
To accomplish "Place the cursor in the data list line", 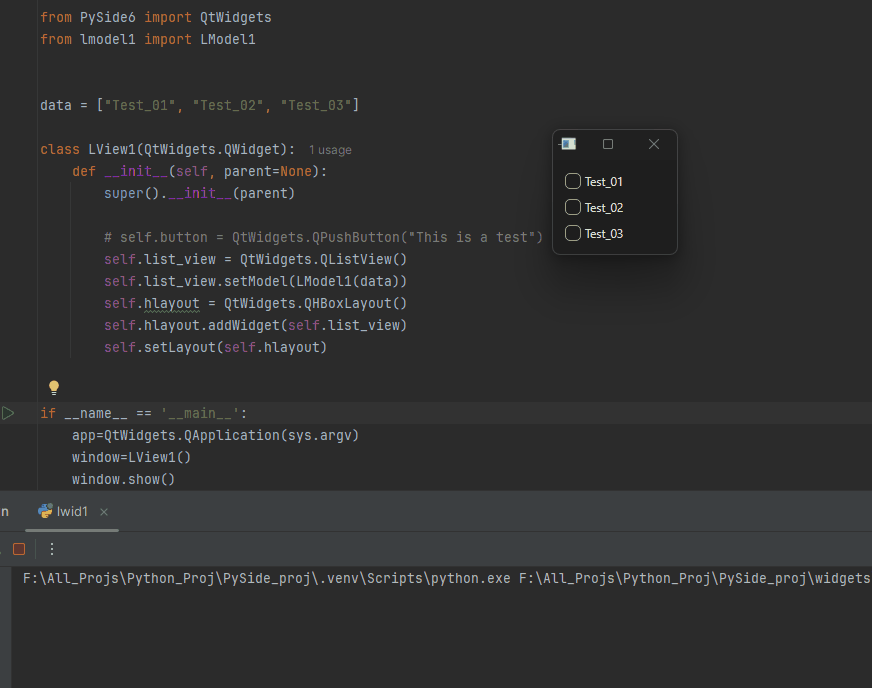I will 200,105.
